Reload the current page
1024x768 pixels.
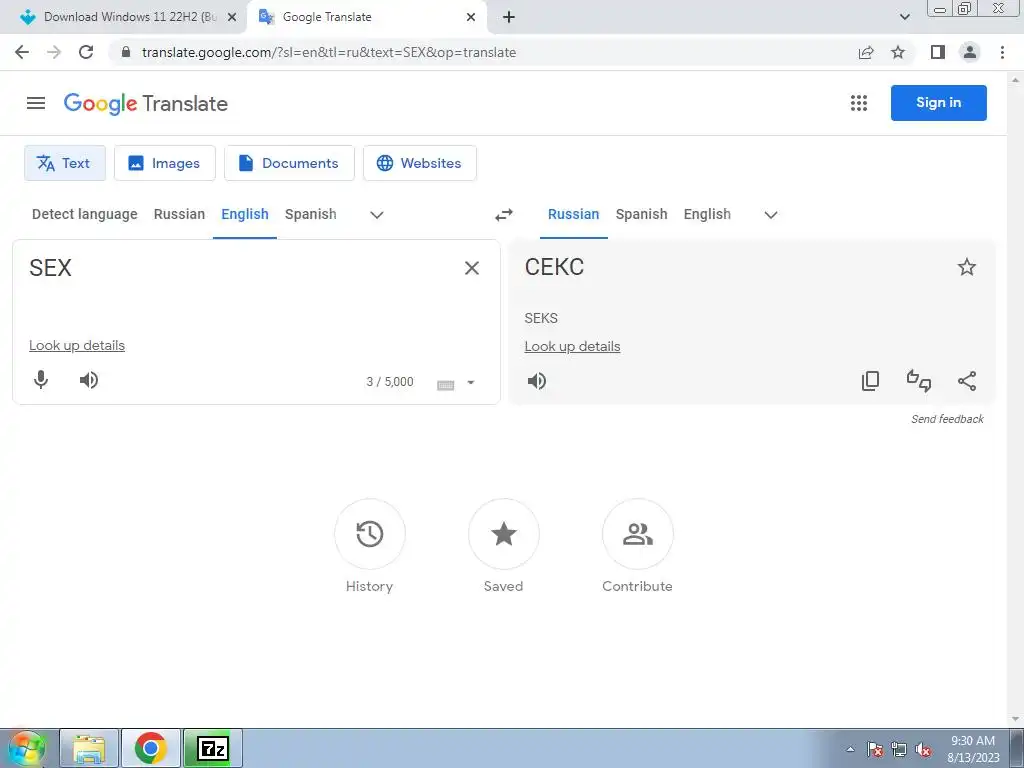(x=86, y=52)
